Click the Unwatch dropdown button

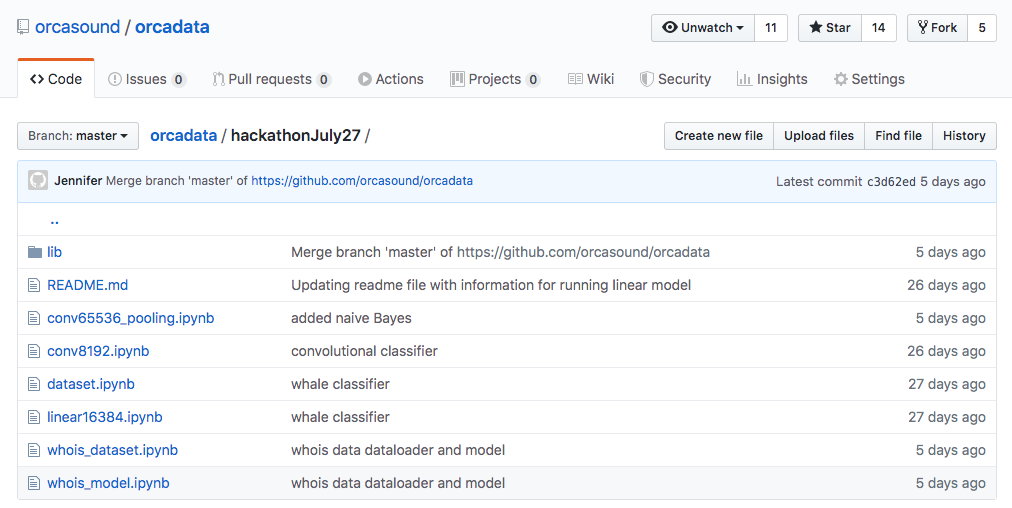(x=703, y=28)
